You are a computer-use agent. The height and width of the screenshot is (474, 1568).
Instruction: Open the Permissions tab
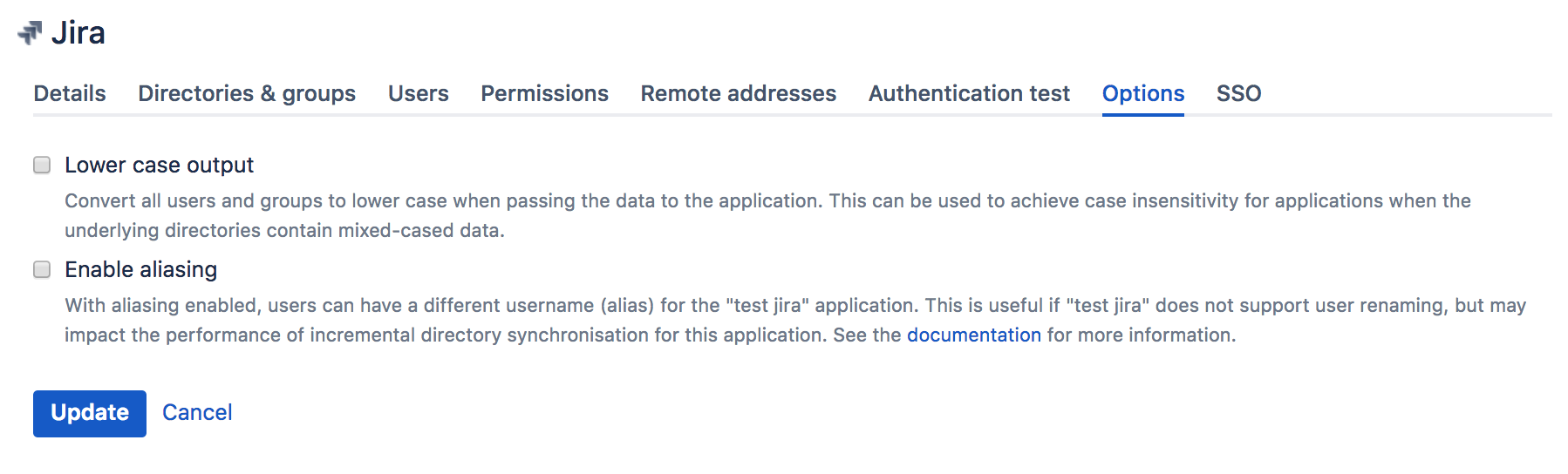(x=544, y=93)
